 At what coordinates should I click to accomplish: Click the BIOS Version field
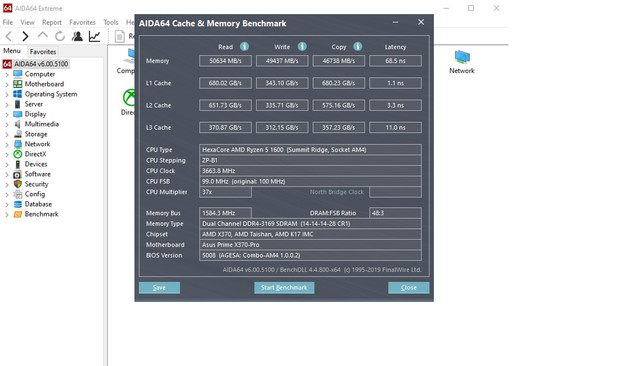(x=310, y=255)
